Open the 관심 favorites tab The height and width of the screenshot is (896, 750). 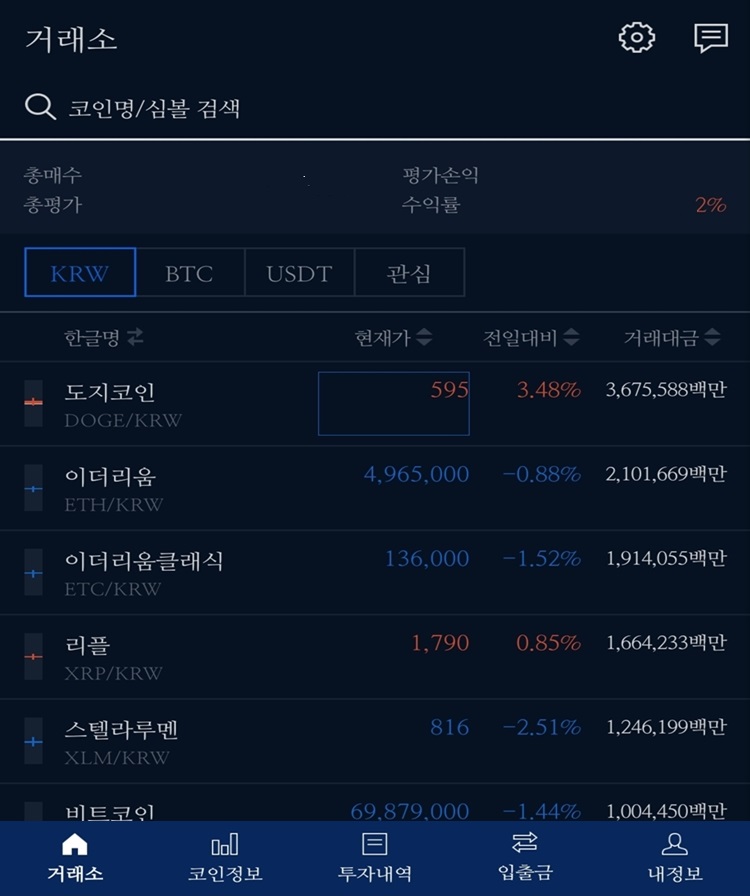coord(410,271)
